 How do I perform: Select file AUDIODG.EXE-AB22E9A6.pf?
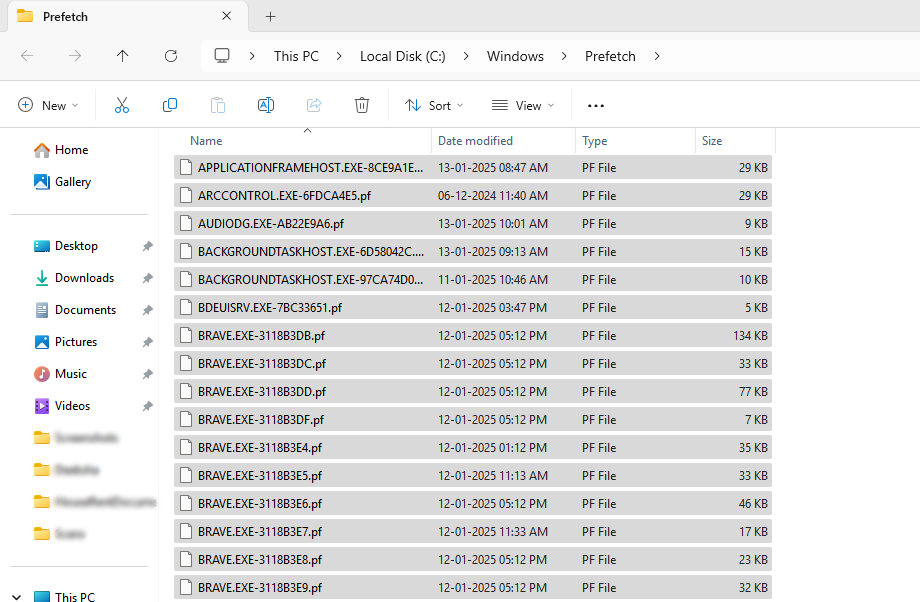pyautogui.click(x=473, y=224)
